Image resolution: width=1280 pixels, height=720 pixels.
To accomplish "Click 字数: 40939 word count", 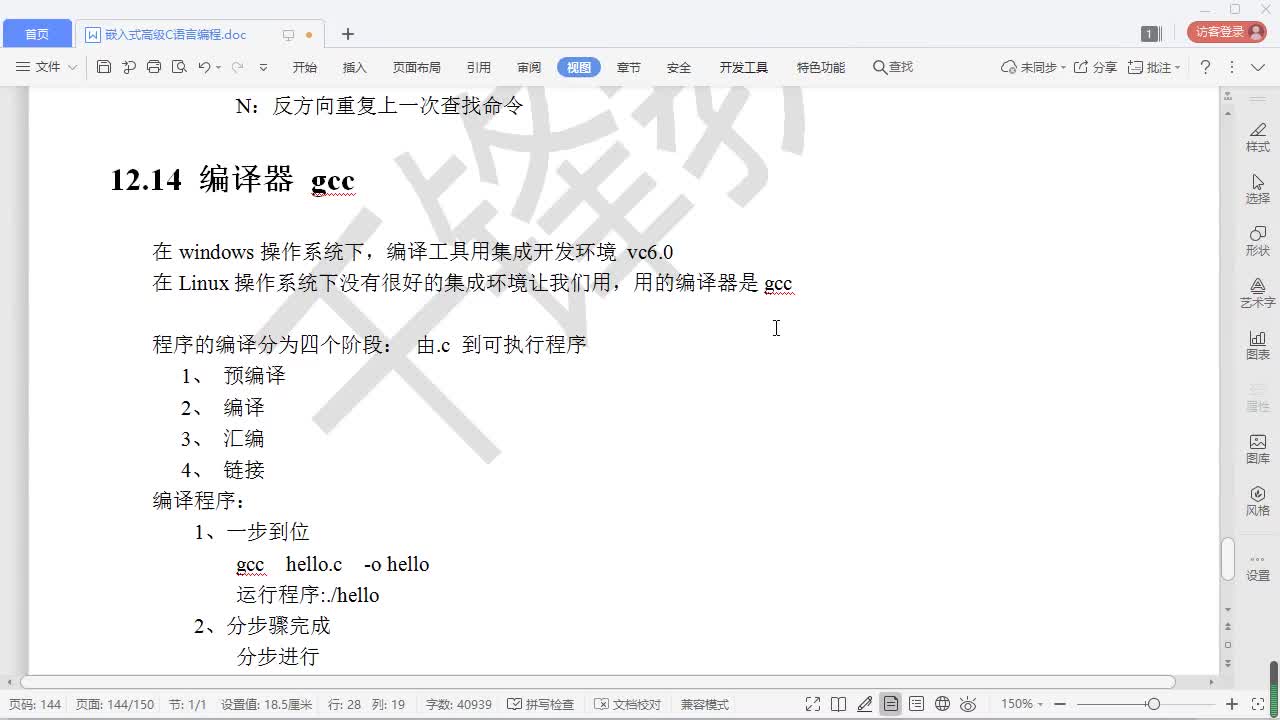I will [x=458, y=704].
